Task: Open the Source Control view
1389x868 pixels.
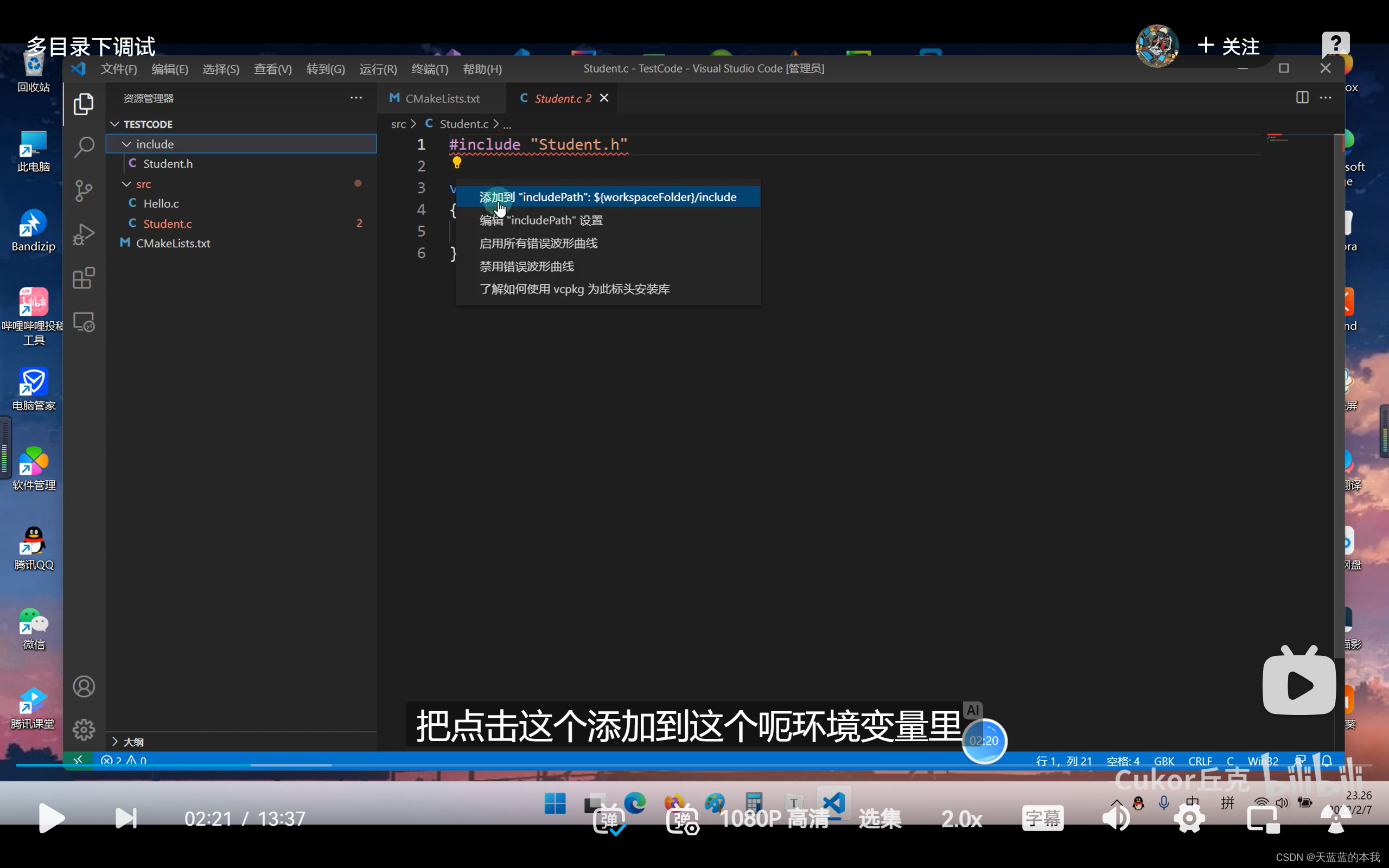Action: pos(84,190)
